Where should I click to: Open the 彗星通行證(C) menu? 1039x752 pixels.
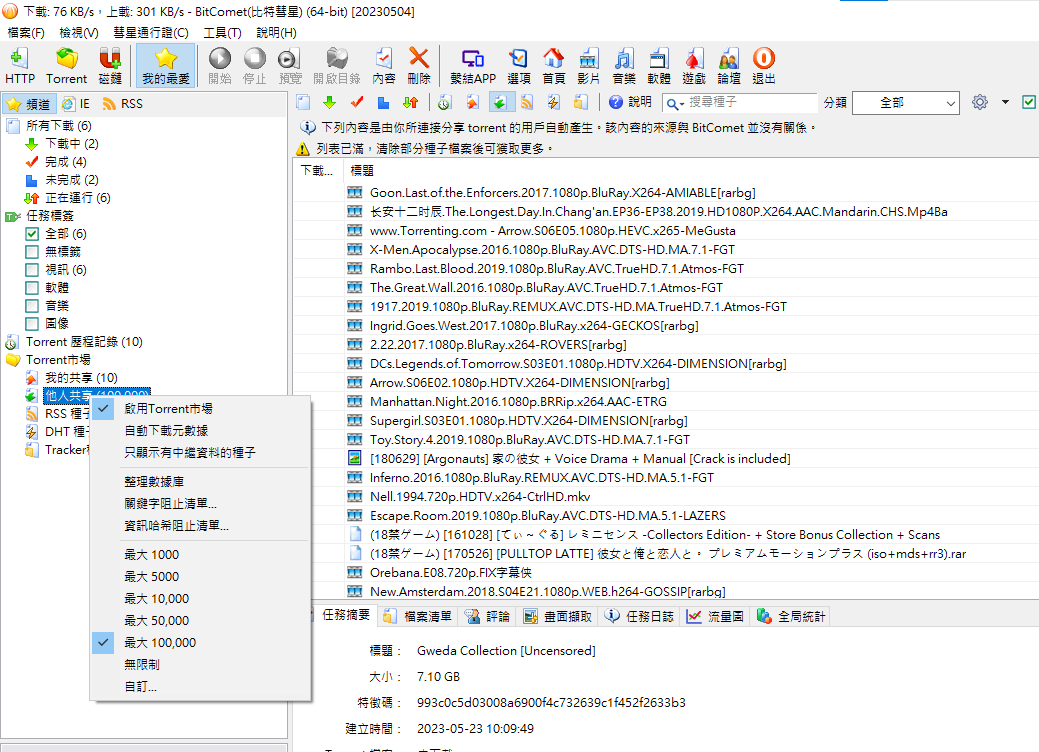tap(150, 32)
